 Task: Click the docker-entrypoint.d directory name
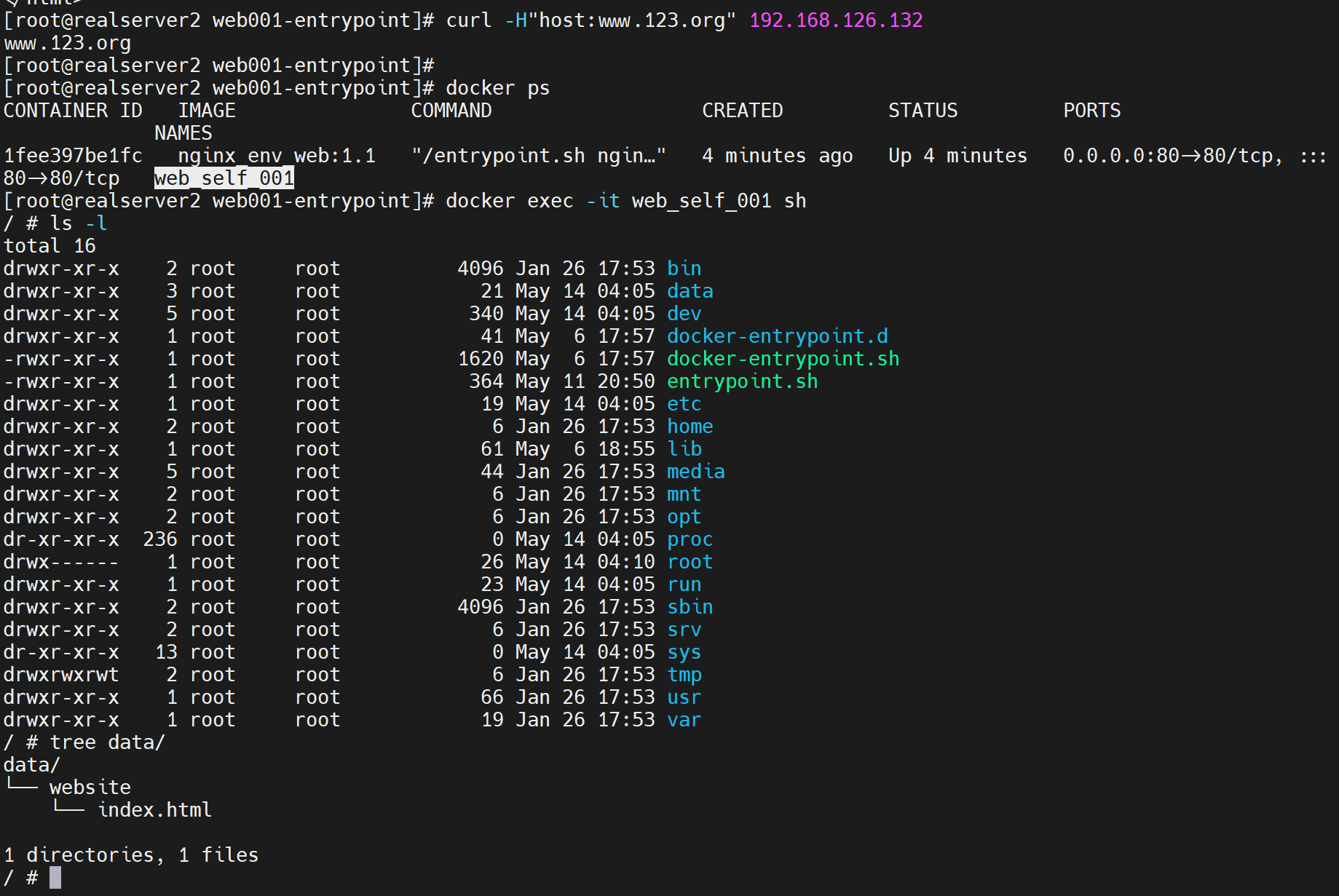click(777, 336)
